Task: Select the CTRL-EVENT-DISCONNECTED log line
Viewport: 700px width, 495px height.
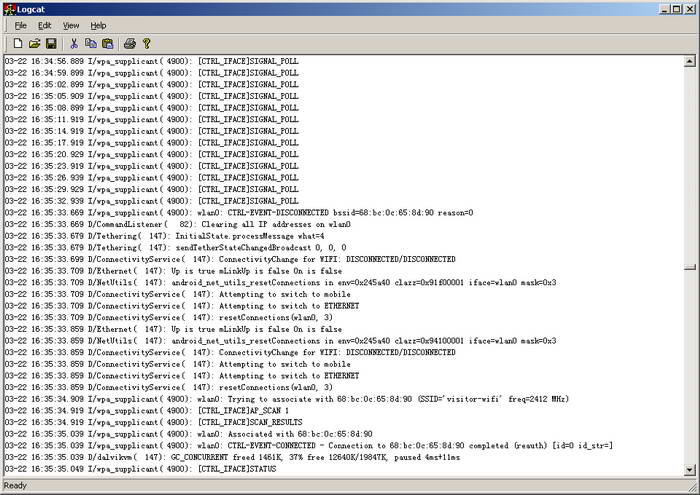Action: pyautogui.click(x=239, y=213)
